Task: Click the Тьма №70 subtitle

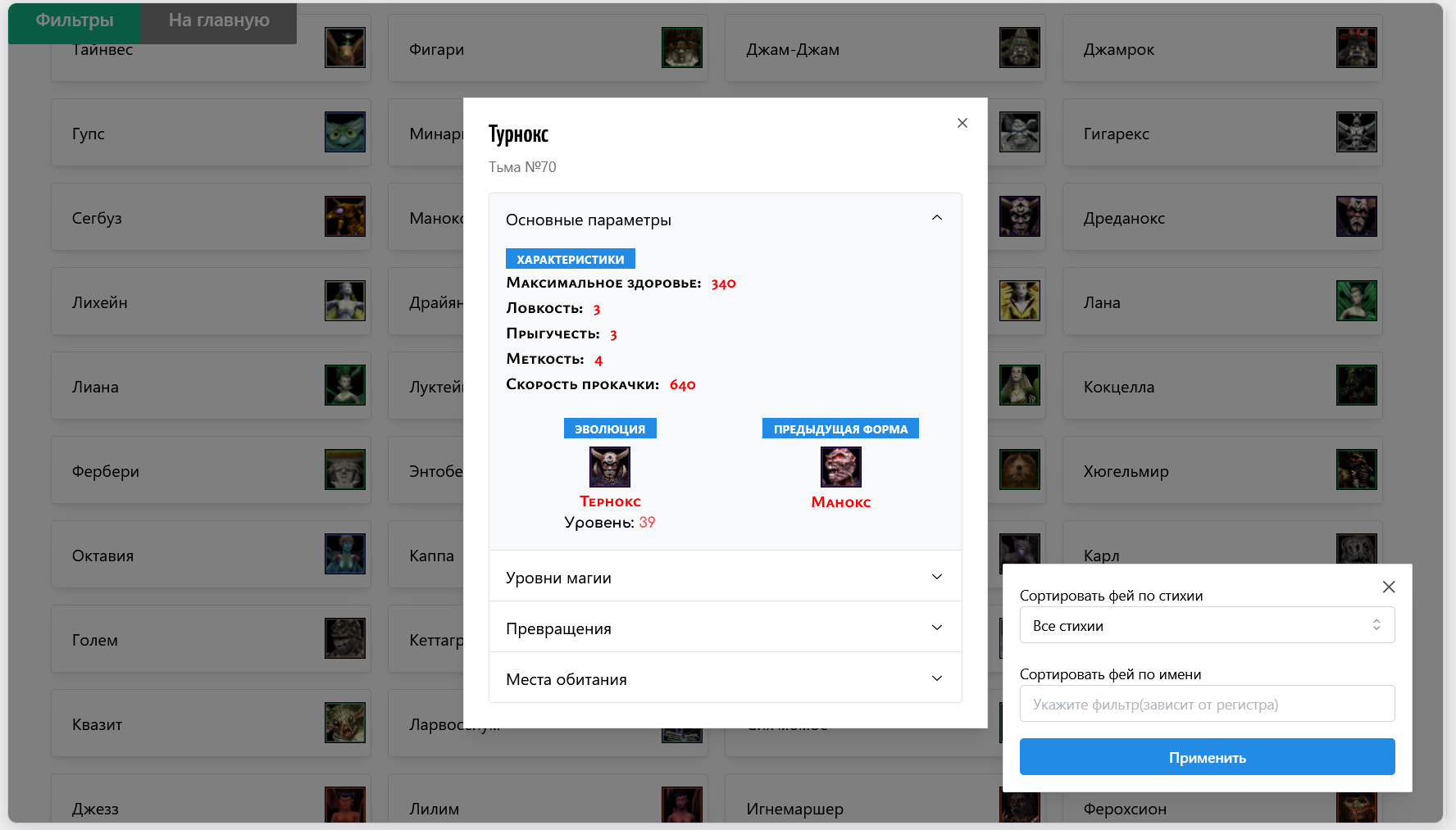Action: 522,167
